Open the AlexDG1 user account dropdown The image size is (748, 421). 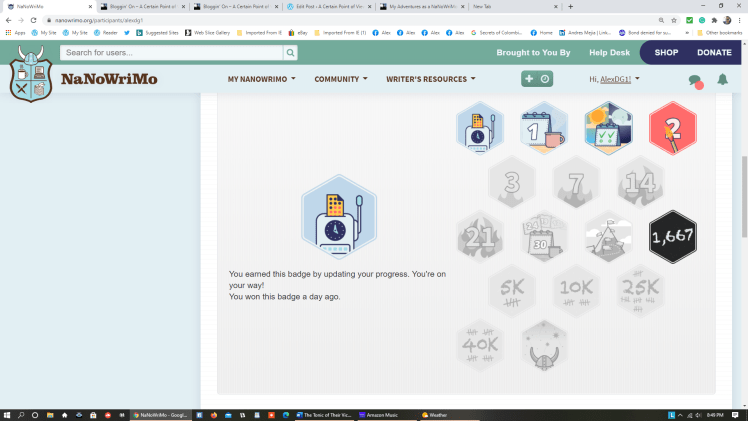click(x=614, y=79)
